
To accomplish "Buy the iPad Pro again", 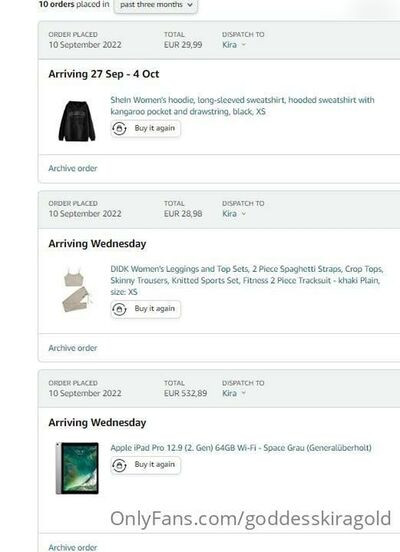I will coord(145,465).
